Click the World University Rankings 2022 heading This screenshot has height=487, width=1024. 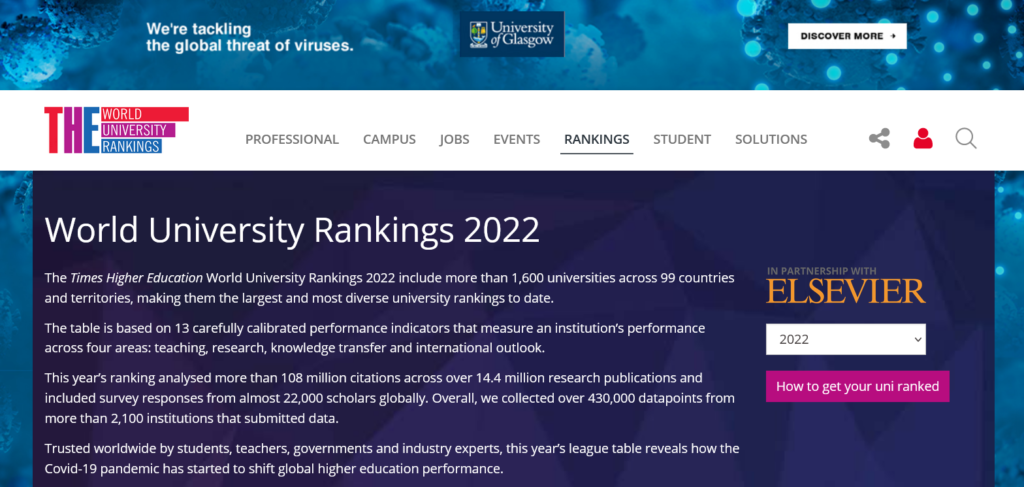tap(293, 230)
